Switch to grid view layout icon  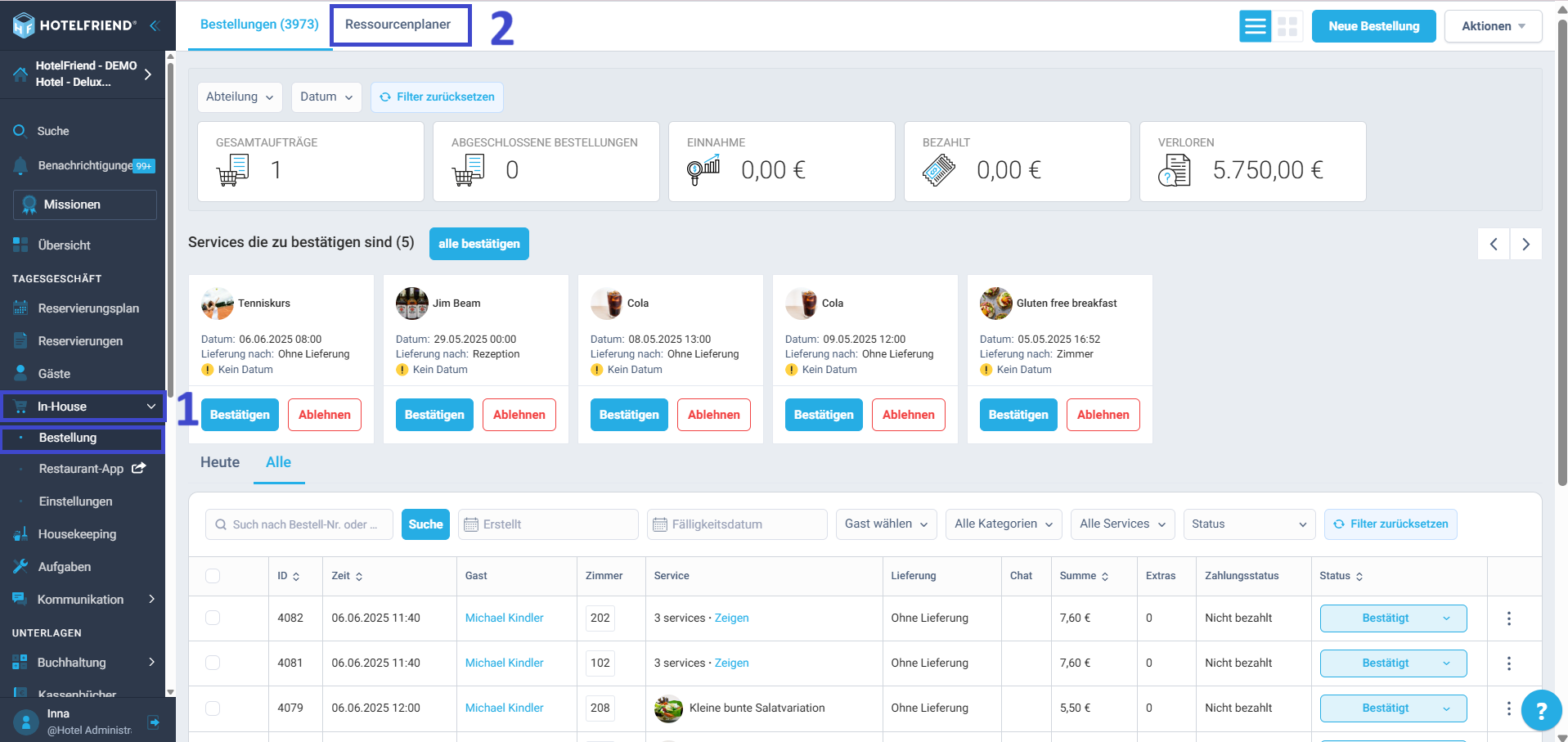[1287, 26]
